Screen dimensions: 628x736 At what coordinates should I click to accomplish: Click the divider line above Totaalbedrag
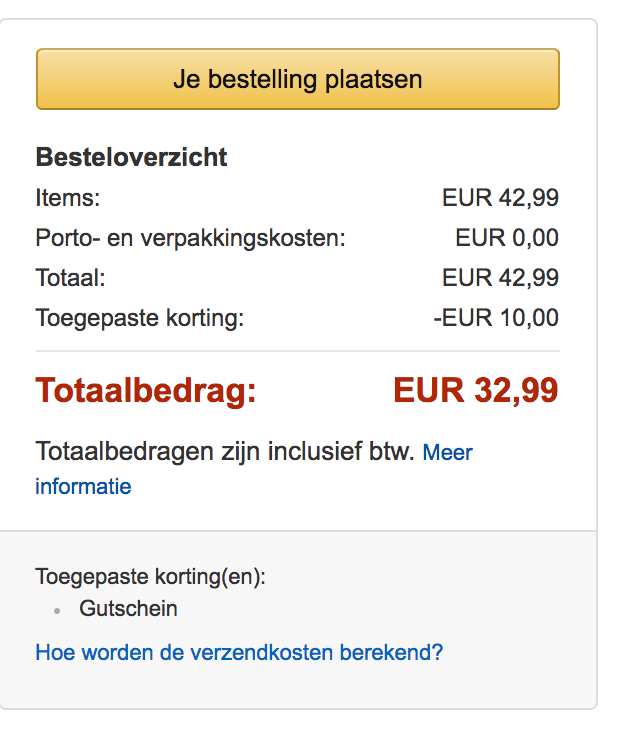pos(297,351)
